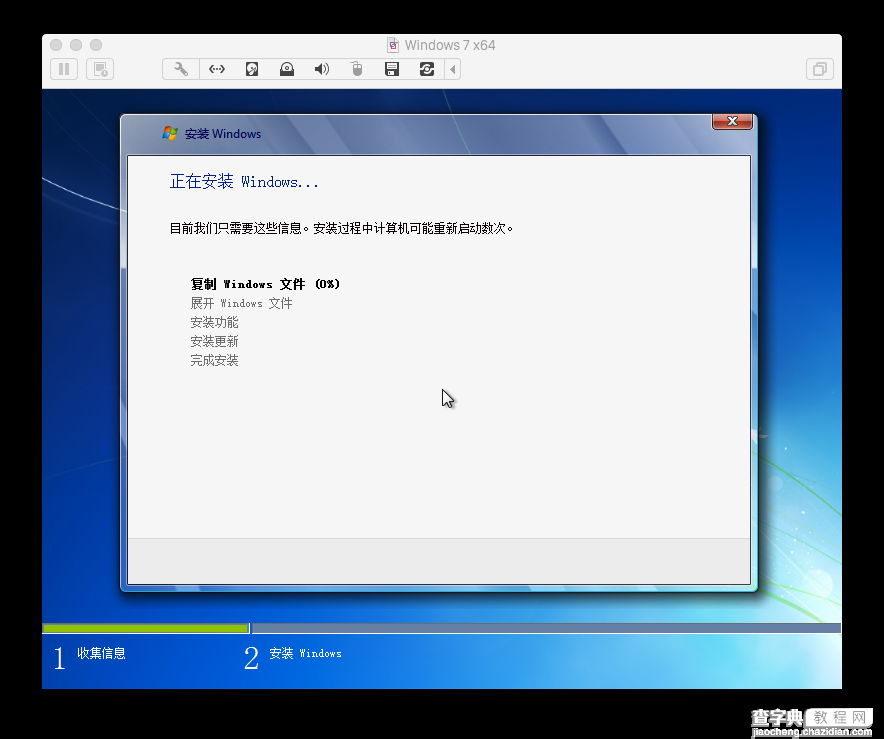Click the network adapter icon
This screenshot has height=739, width=884.
217,69
